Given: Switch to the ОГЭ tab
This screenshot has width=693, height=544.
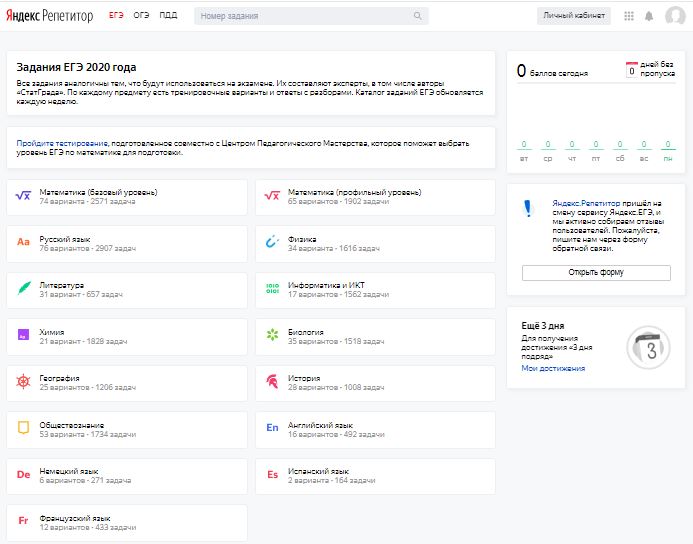Looking at the screenshot, I should point(142,16).
